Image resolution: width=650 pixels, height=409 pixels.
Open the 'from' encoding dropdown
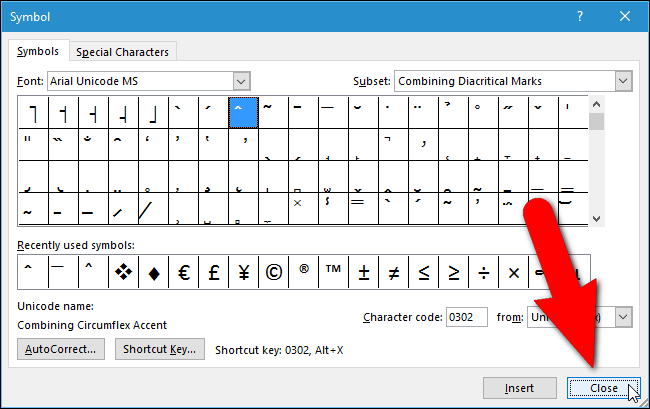623,316
